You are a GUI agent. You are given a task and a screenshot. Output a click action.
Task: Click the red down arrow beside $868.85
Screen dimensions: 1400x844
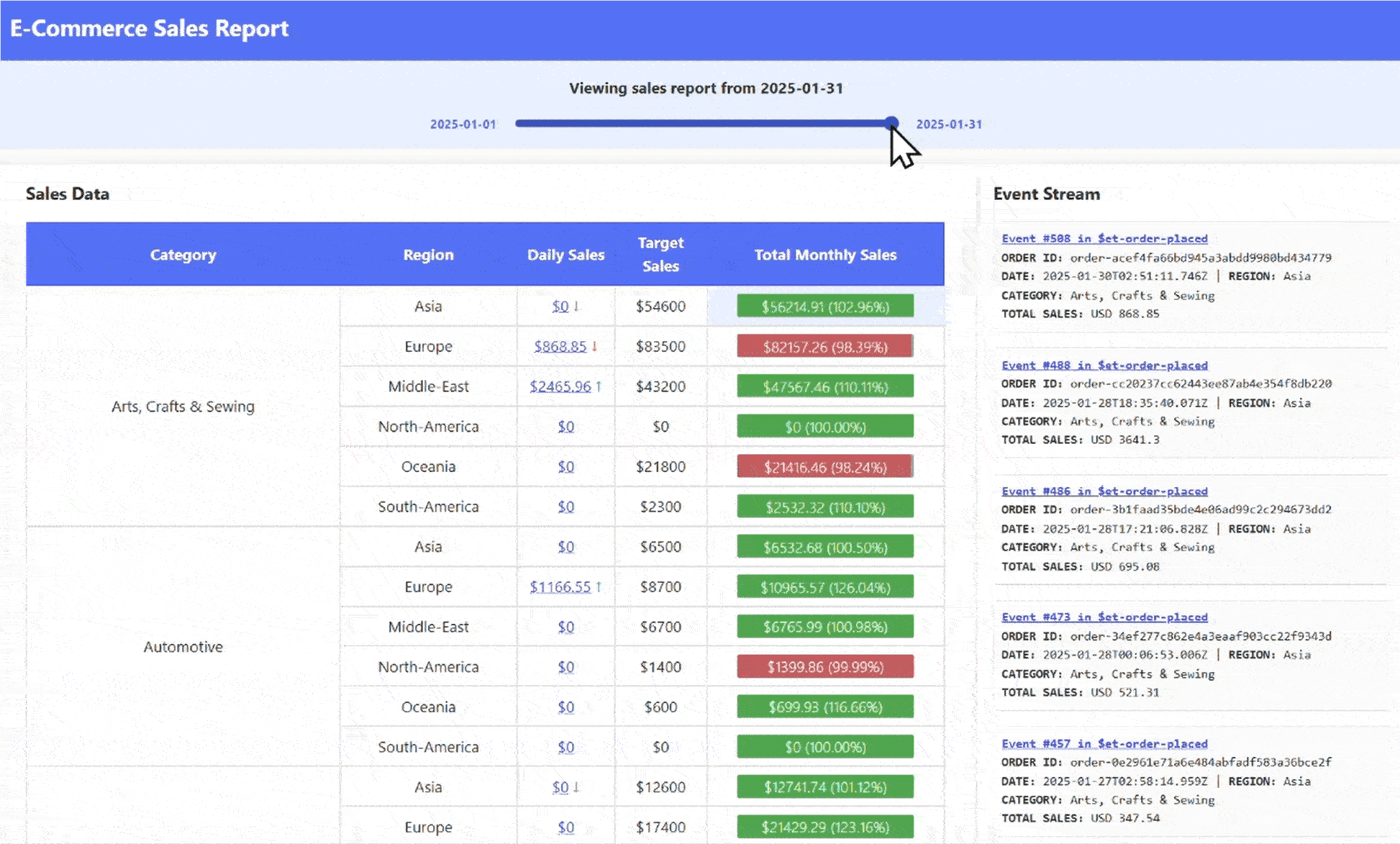(595, 347)
